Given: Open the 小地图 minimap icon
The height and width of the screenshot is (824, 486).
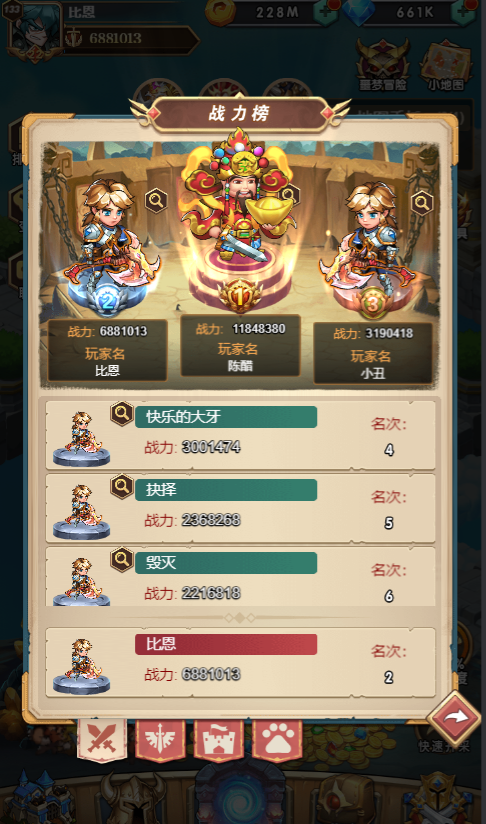Looking at the screenshot, I should point(445,64).
